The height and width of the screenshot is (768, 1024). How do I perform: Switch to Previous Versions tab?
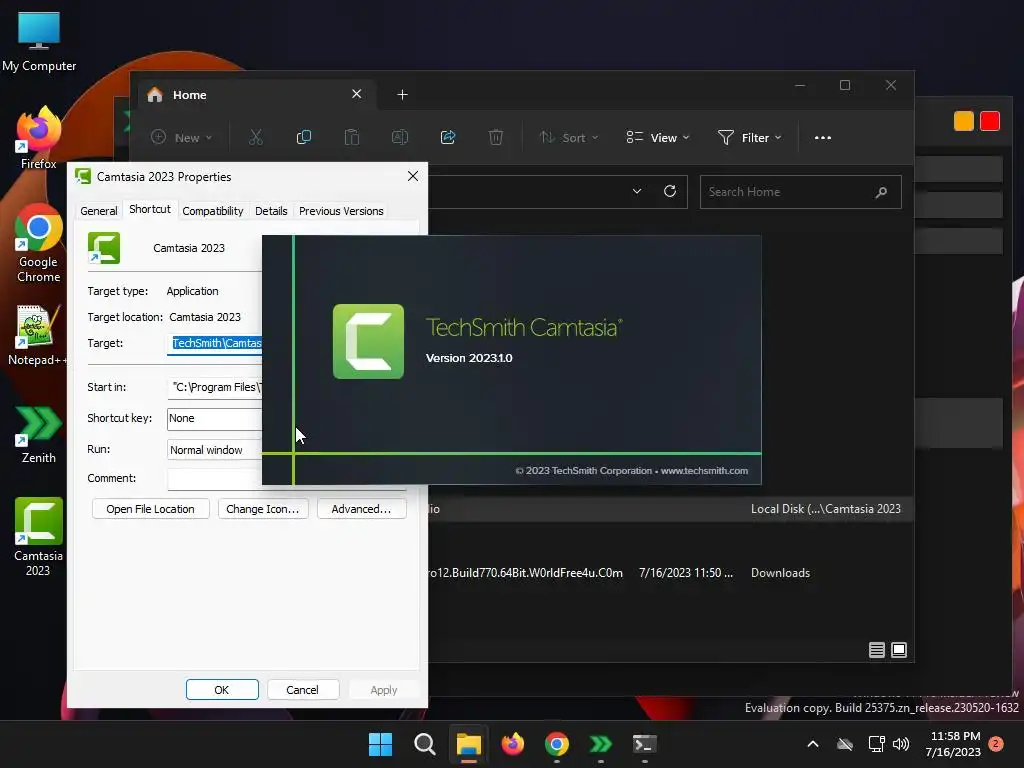341,211
